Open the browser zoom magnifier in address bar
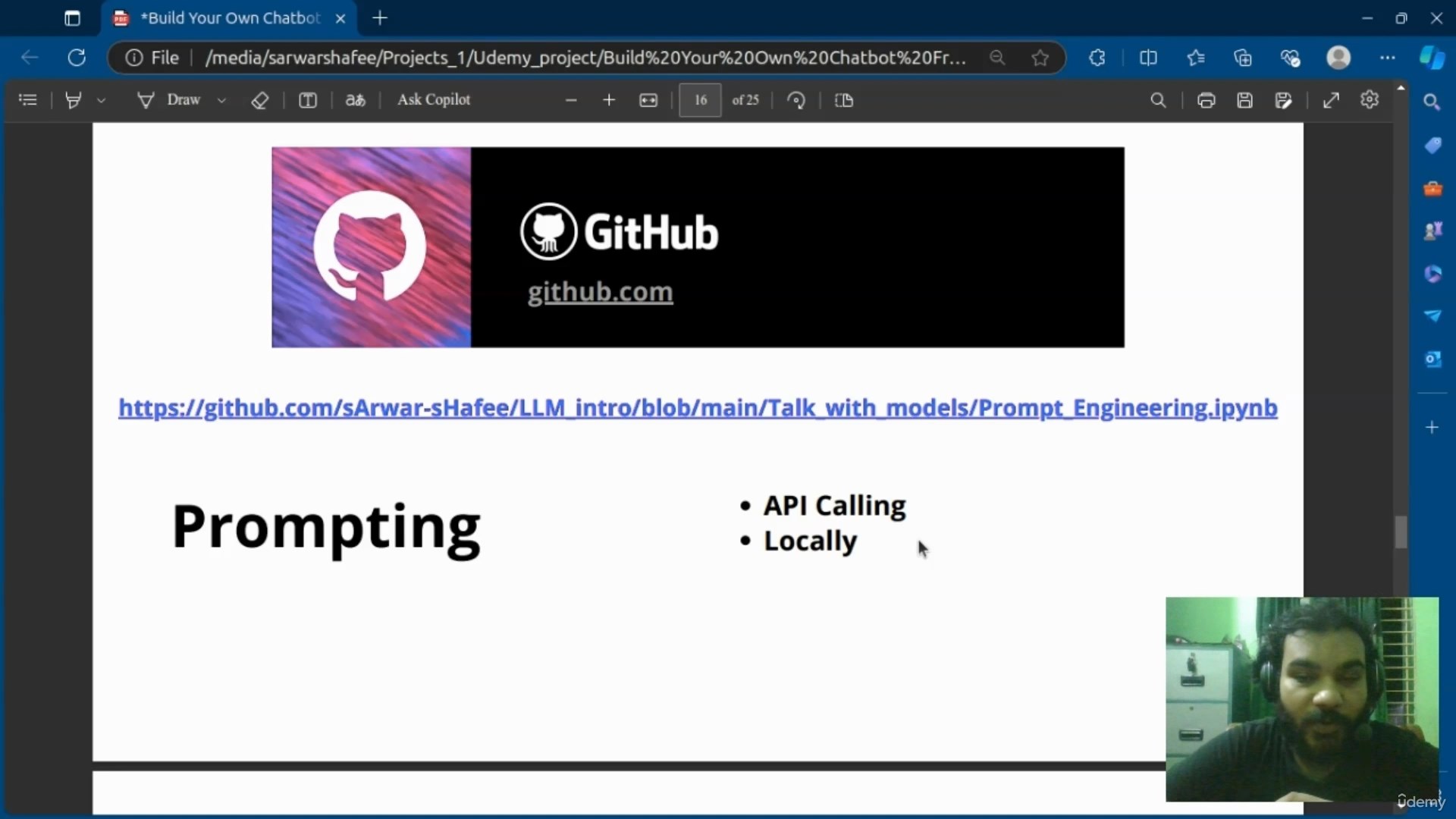Screen dimensions: 1456x819 (x=997, y=58)
